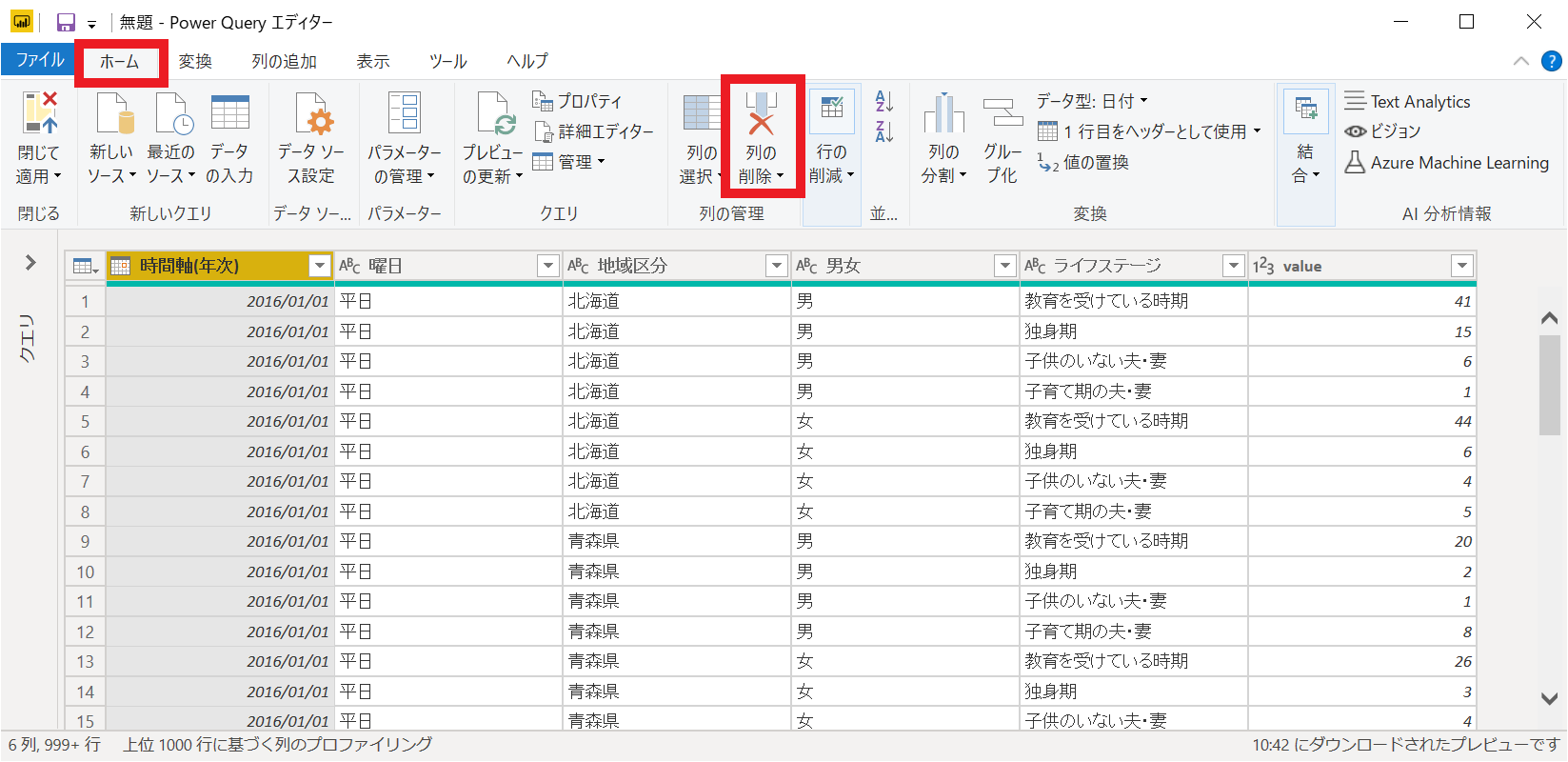Open Vision (ビジョン) AI insight

click(x=1382, y=131)
